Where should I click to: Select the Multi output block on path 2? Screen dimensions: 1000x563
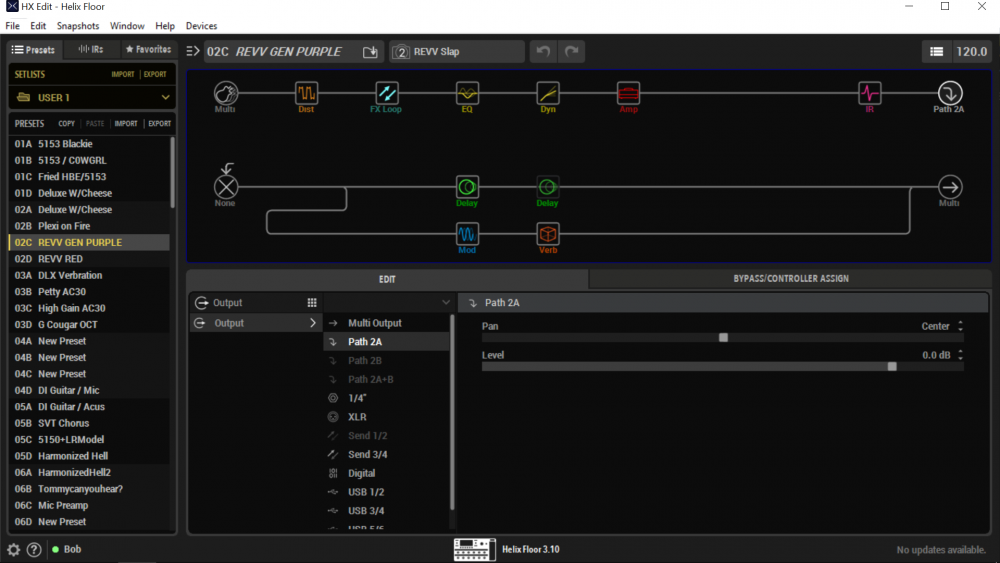[x=950, y=187]
